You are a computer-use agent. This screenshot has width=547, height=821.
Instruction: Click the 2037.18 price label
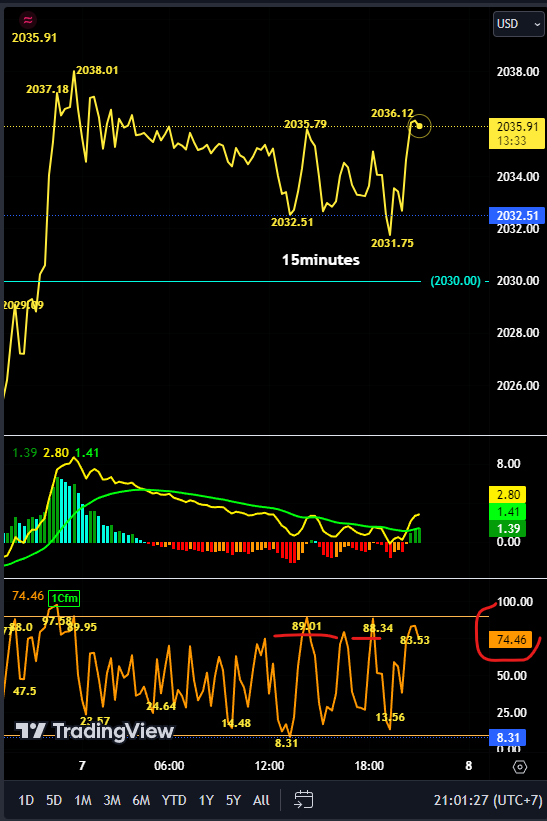[47, 89]
